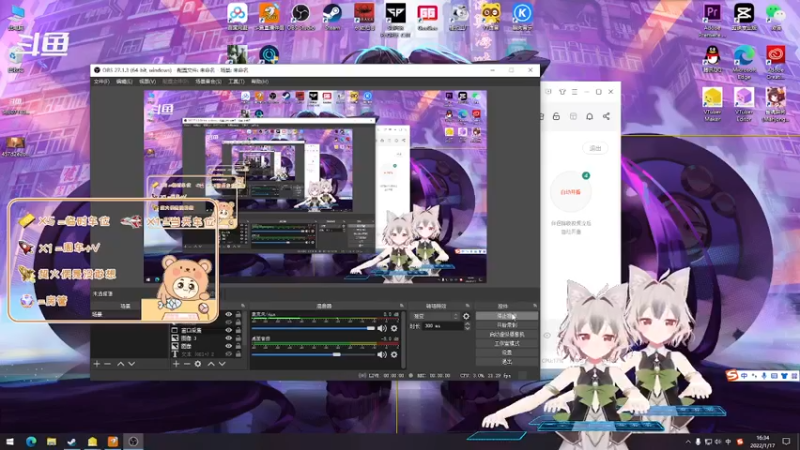Click 启动虚拟摄像机 virtual camera button
Viewport: 800px width, 450px height.
pyautogui.click(x=507, y=334)
